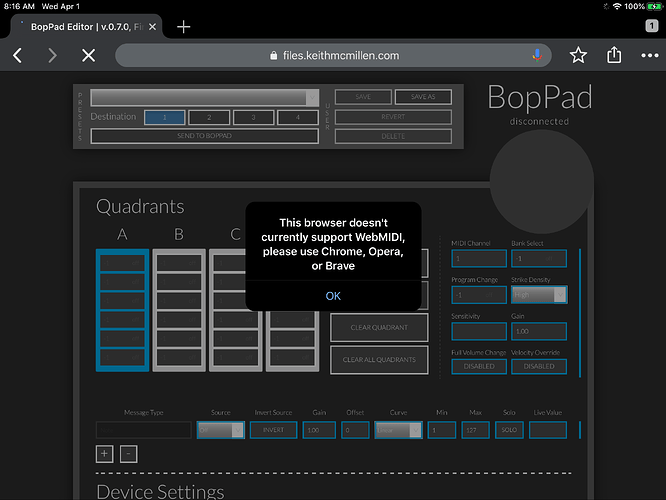This screenshot has width=666, height=500.
Task: Select Destination slot 1
Action: (165, 117)
